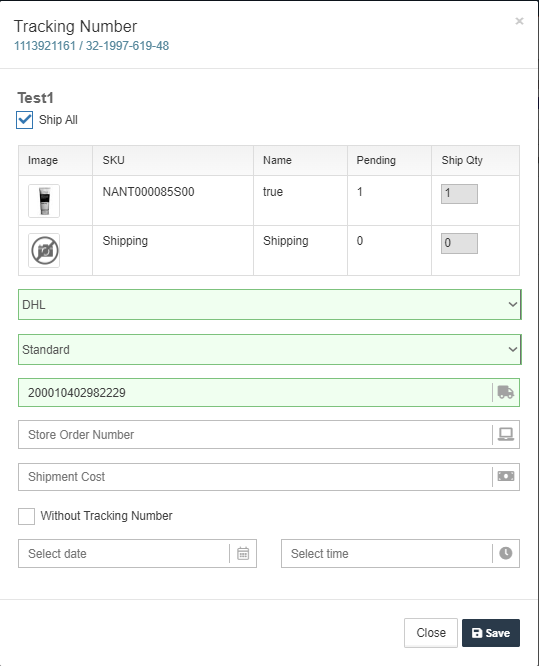Open the DHL carrier dropdown
Image resolution: width=539 pixels, height=666 pixels.
(x=270, y=305)
